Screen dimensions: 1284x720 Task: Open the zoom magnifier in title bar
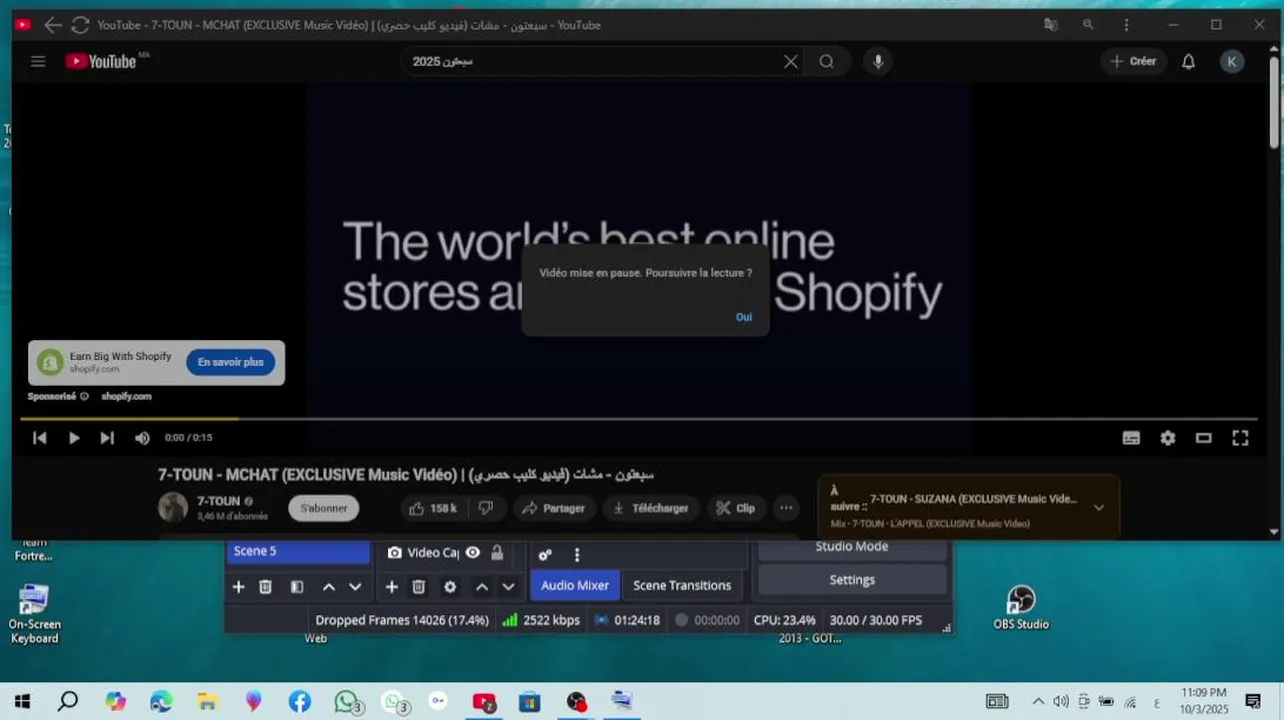[x=1088, y=25]
